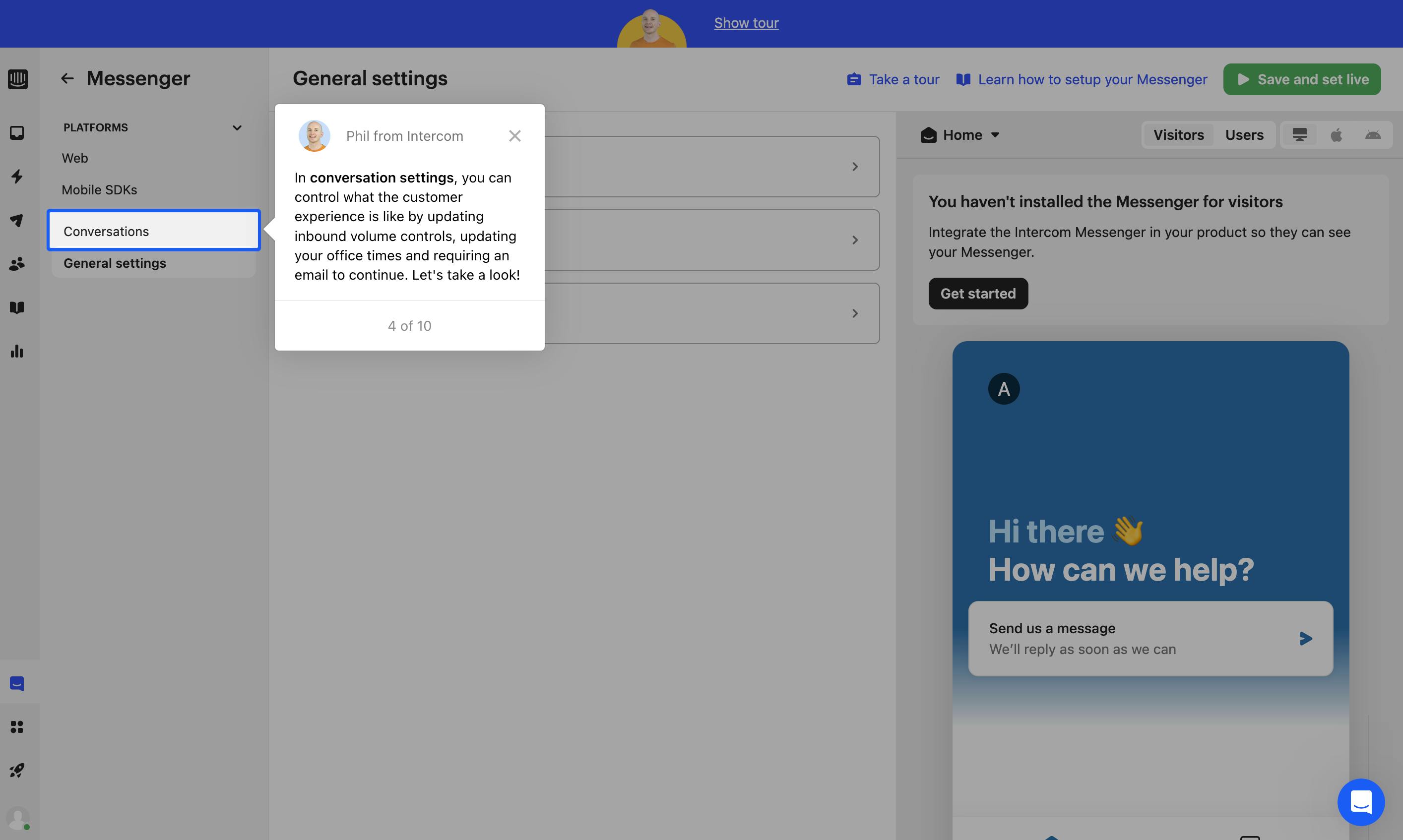Open the Contacts people icon

17,264
